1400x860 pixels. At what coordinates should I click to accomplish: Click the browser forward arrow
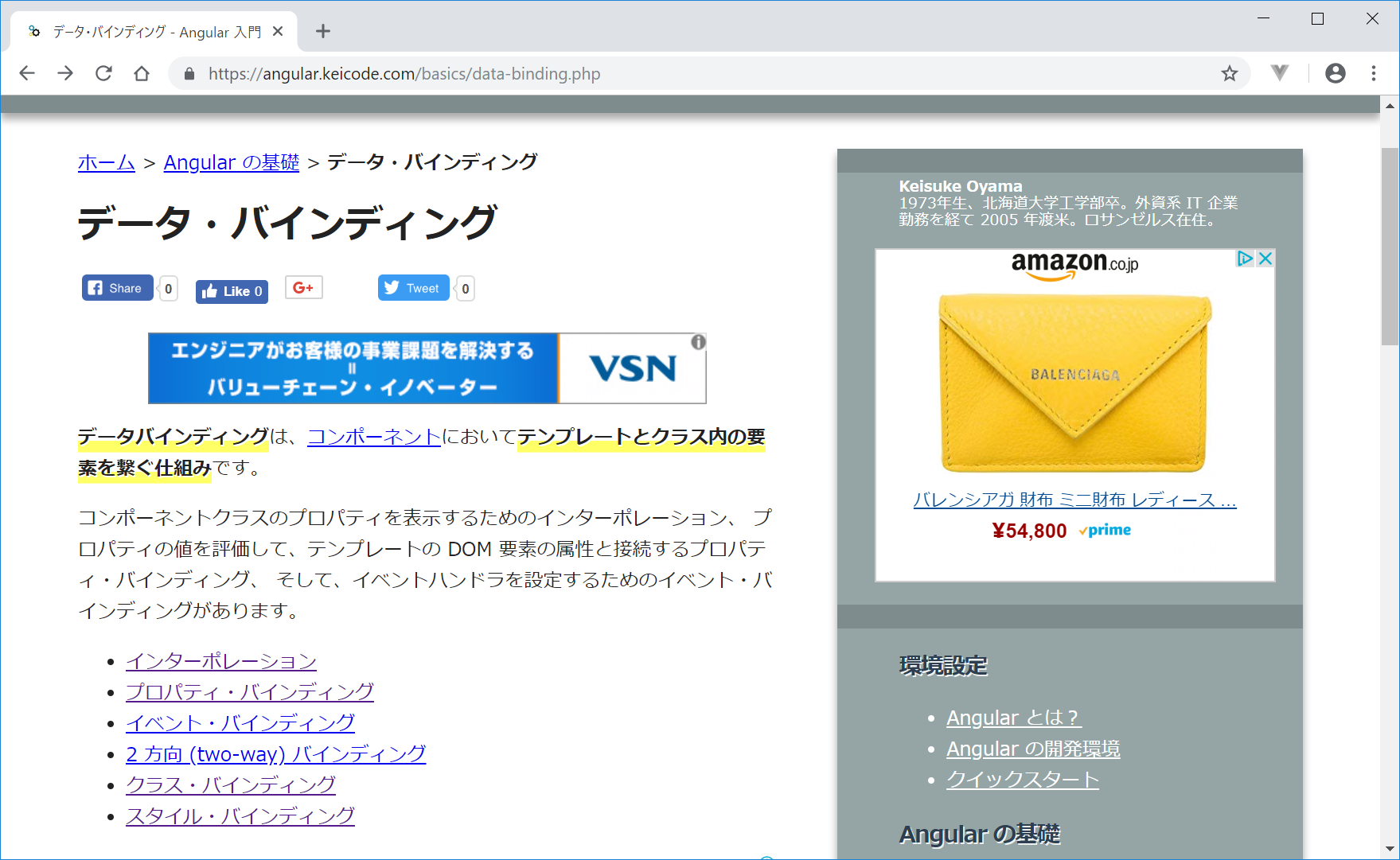coord(65,73)
